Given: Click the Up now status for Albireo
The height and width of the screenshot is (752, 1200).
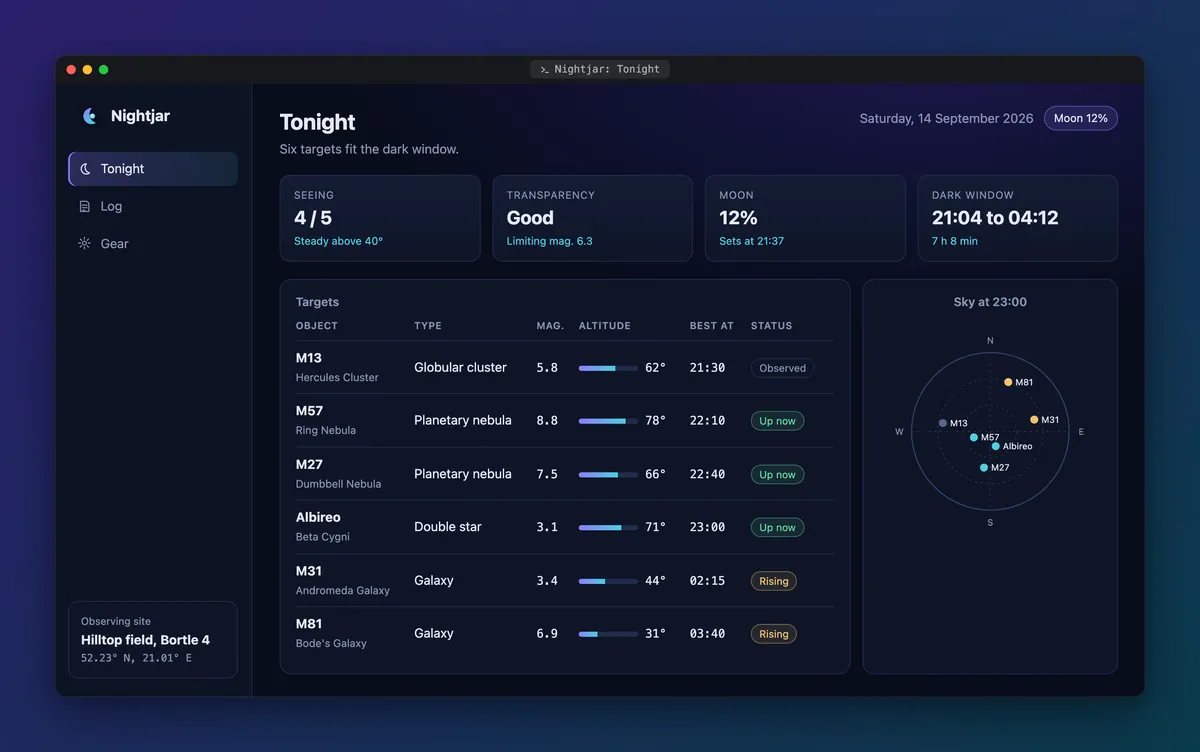Looking at the screenshot, I should coord(777,527).
